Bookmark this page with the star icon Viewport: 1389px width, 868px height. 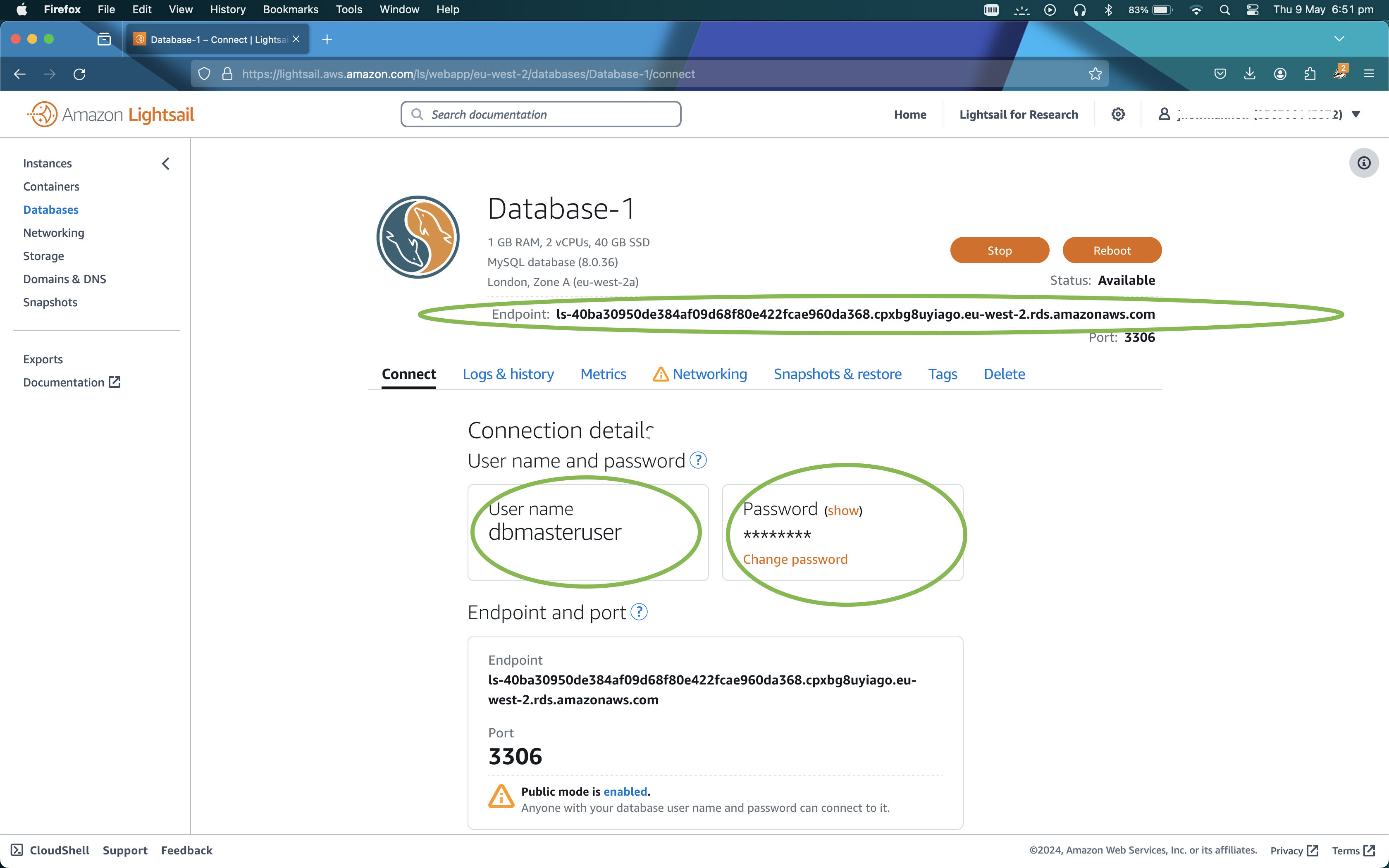coord(1095,74)
